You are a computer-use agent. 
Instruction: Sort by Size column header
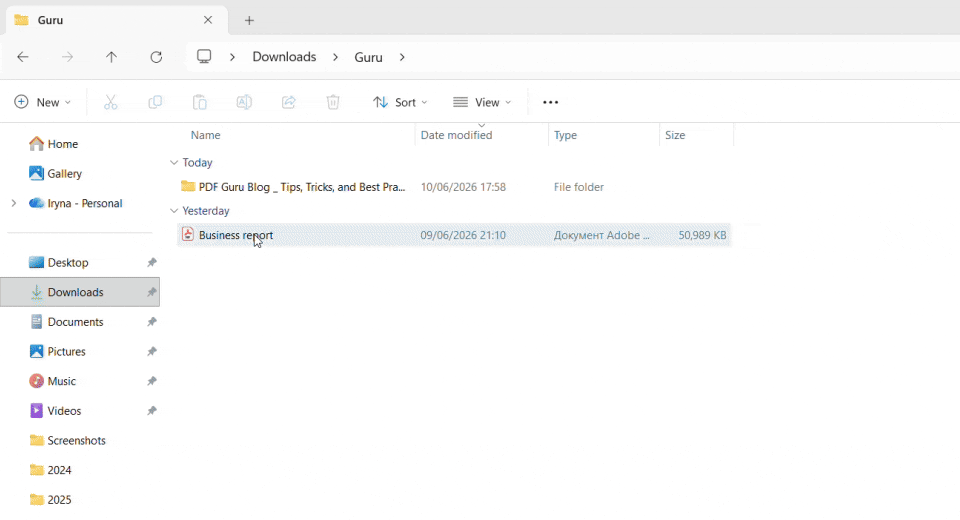point(675,135)
